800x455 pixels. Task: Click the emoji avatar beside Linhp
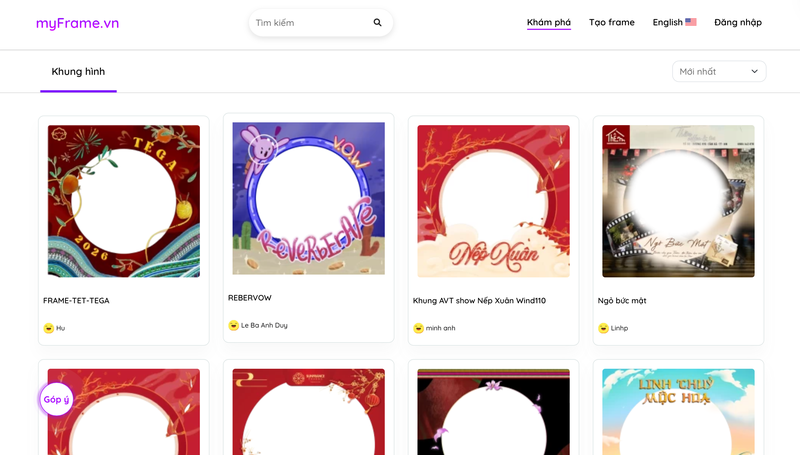[x=604, y=328]
